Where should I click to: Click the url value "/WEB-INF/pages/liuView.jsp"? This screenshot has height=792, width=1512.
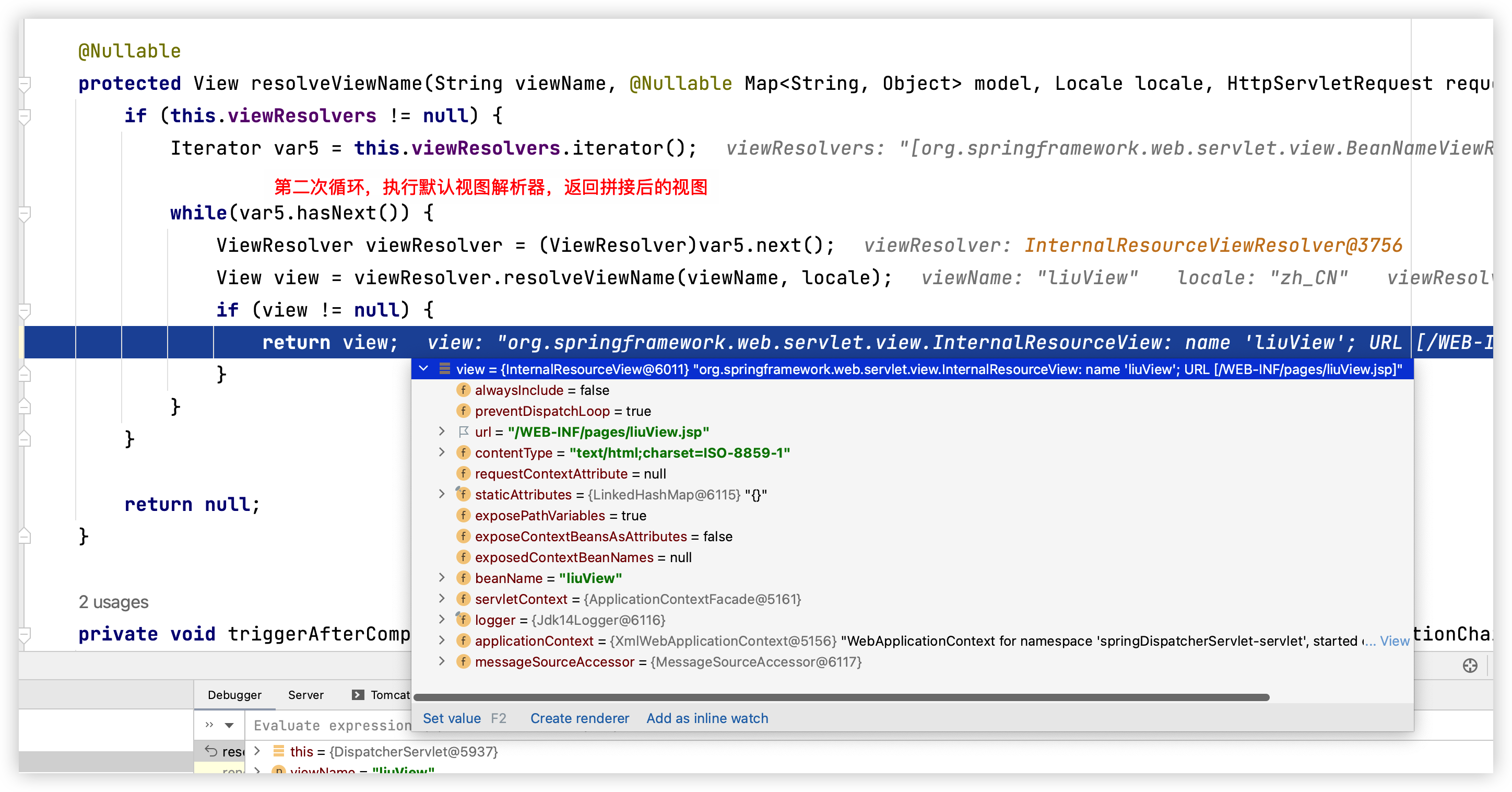click(x=608, y=432)
